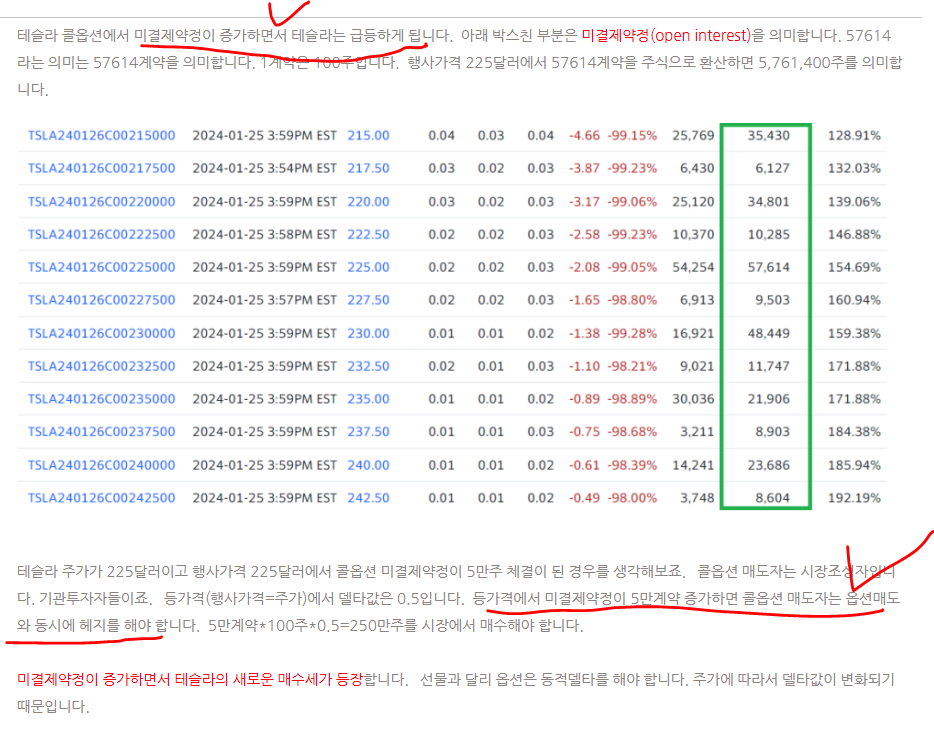
Task: Open contract link TSLA240126C00227500
Action: tap(102, 300)
